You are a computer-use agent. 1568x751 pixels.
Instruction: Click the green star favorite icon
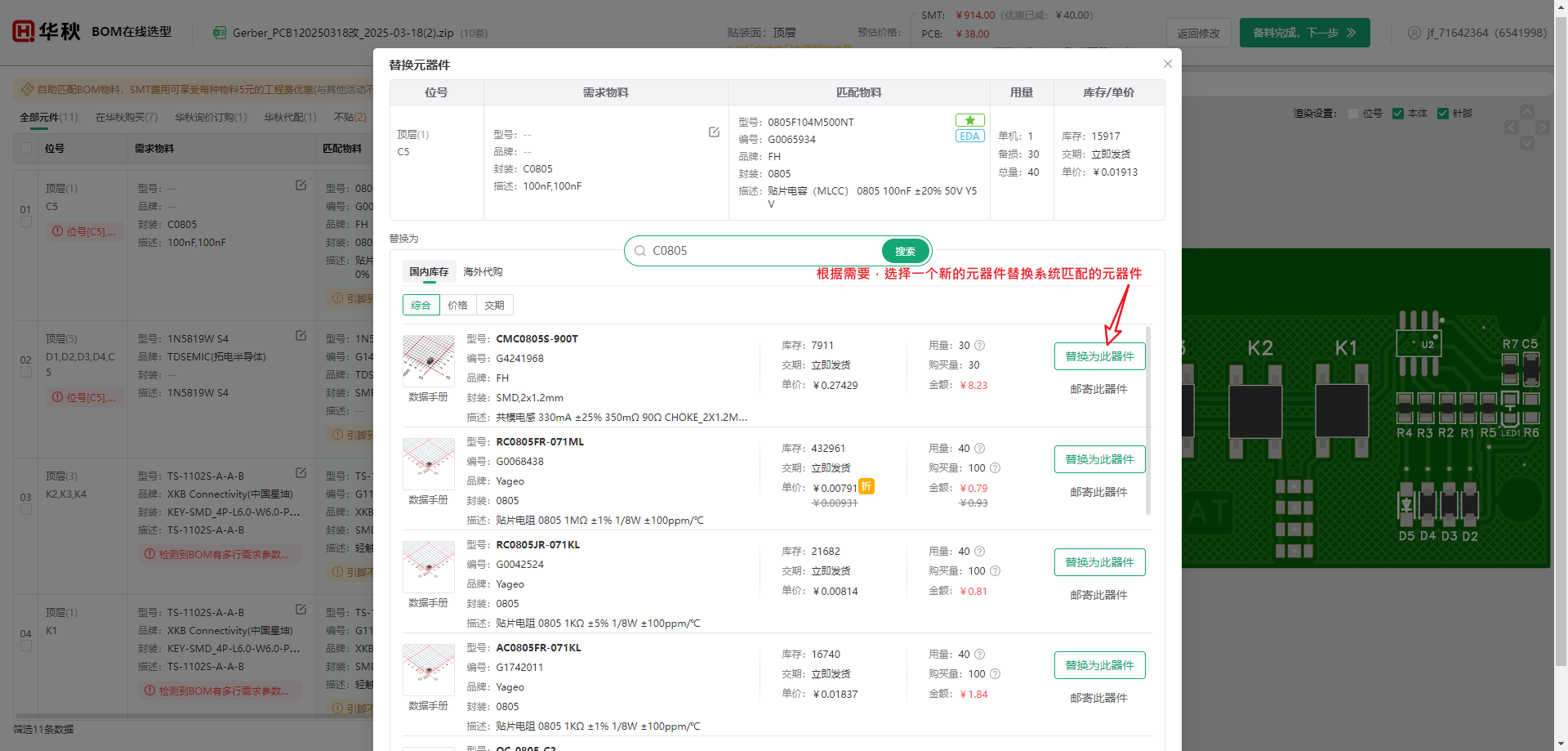969,120
